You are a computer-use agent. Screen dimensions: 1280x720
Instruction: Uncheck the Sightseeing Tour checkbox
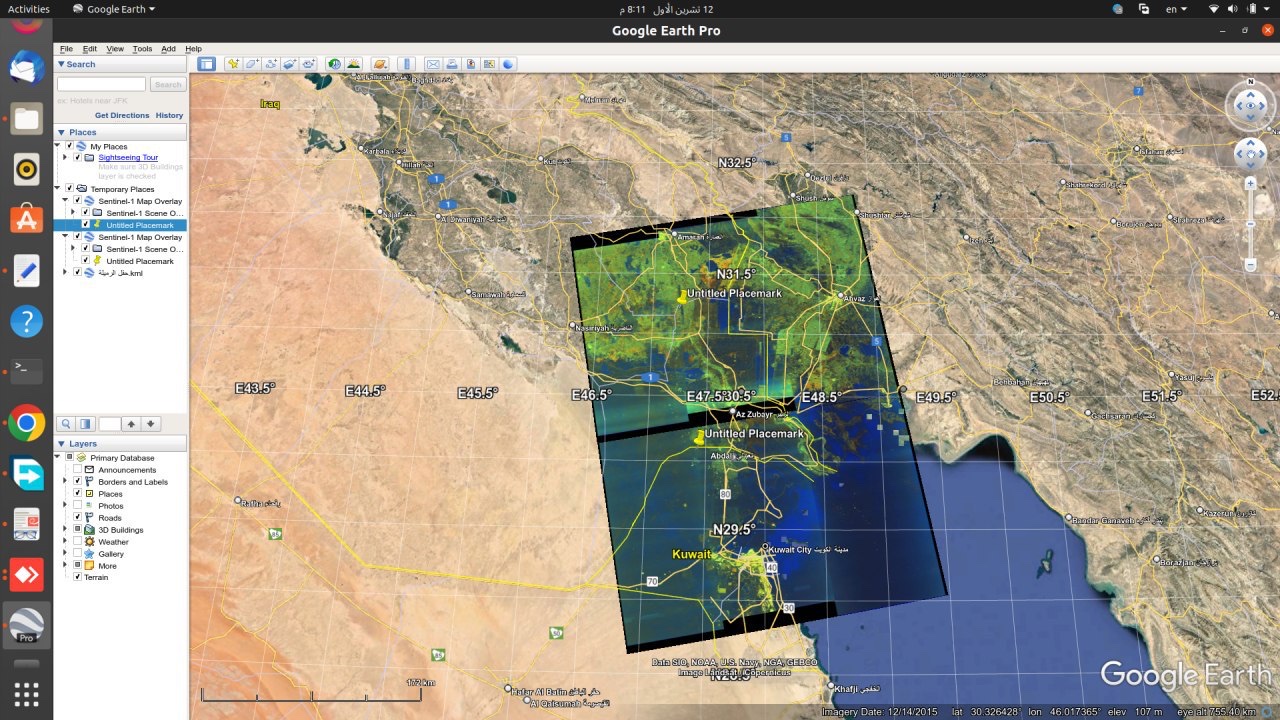77,157
